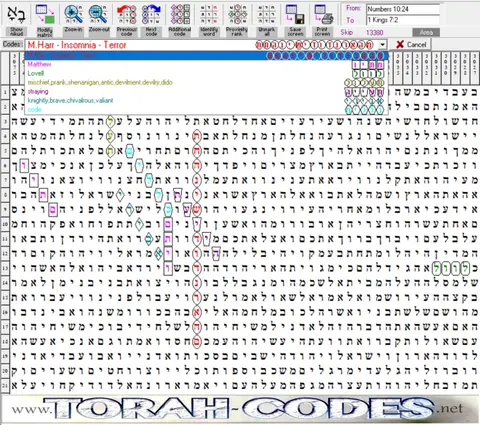The height and width of the screenshot is (425, 480).
Task: Open the Proximity rank icon
Action: coord(237,14)
